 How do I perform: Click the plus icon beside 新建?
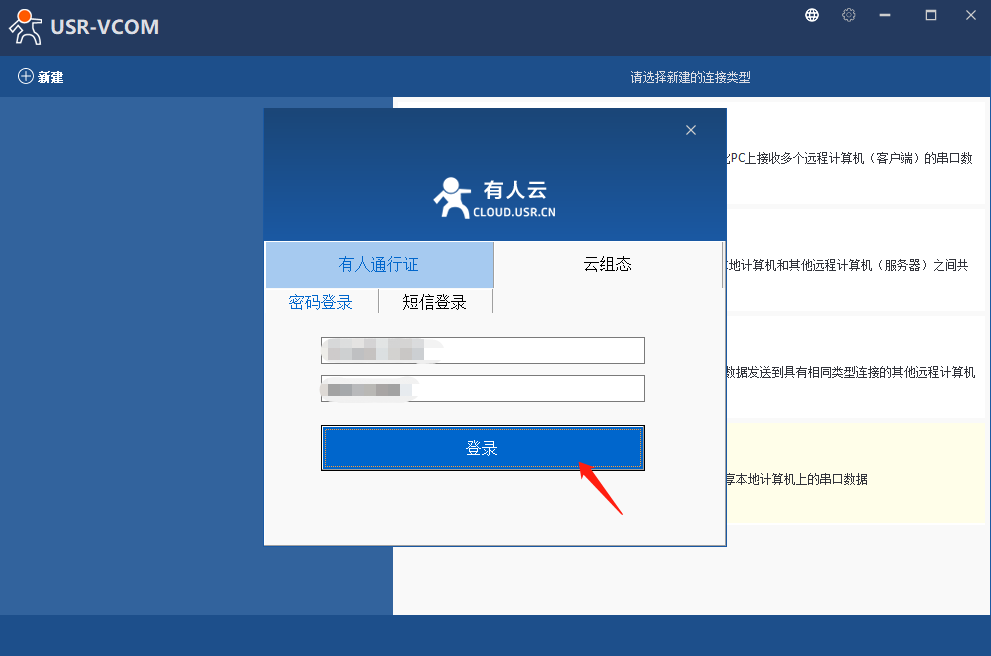[26, 77]
